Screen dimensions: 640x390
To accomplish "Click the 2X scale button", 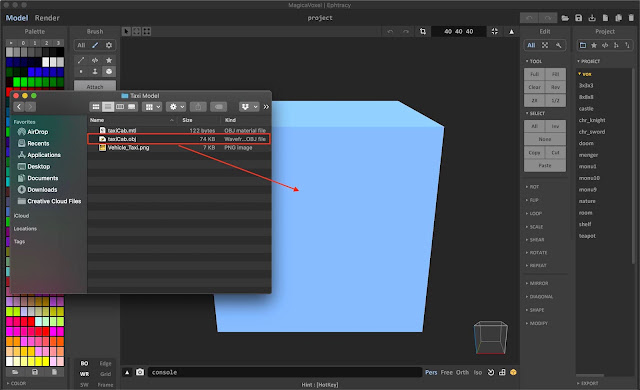I will coord(534,100).
